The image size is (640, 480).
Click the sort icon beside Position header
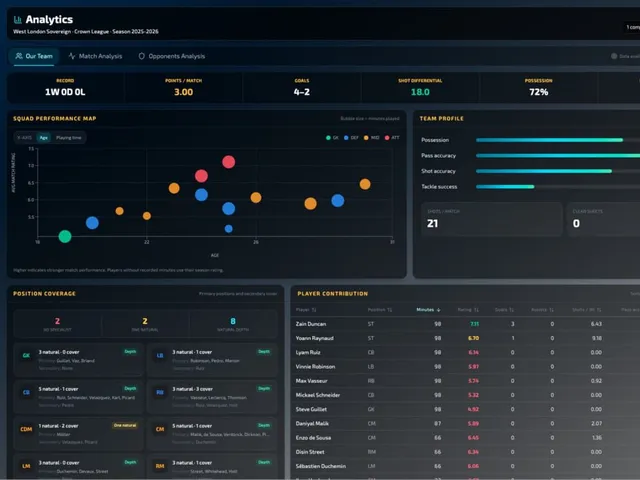pos(389,310)
